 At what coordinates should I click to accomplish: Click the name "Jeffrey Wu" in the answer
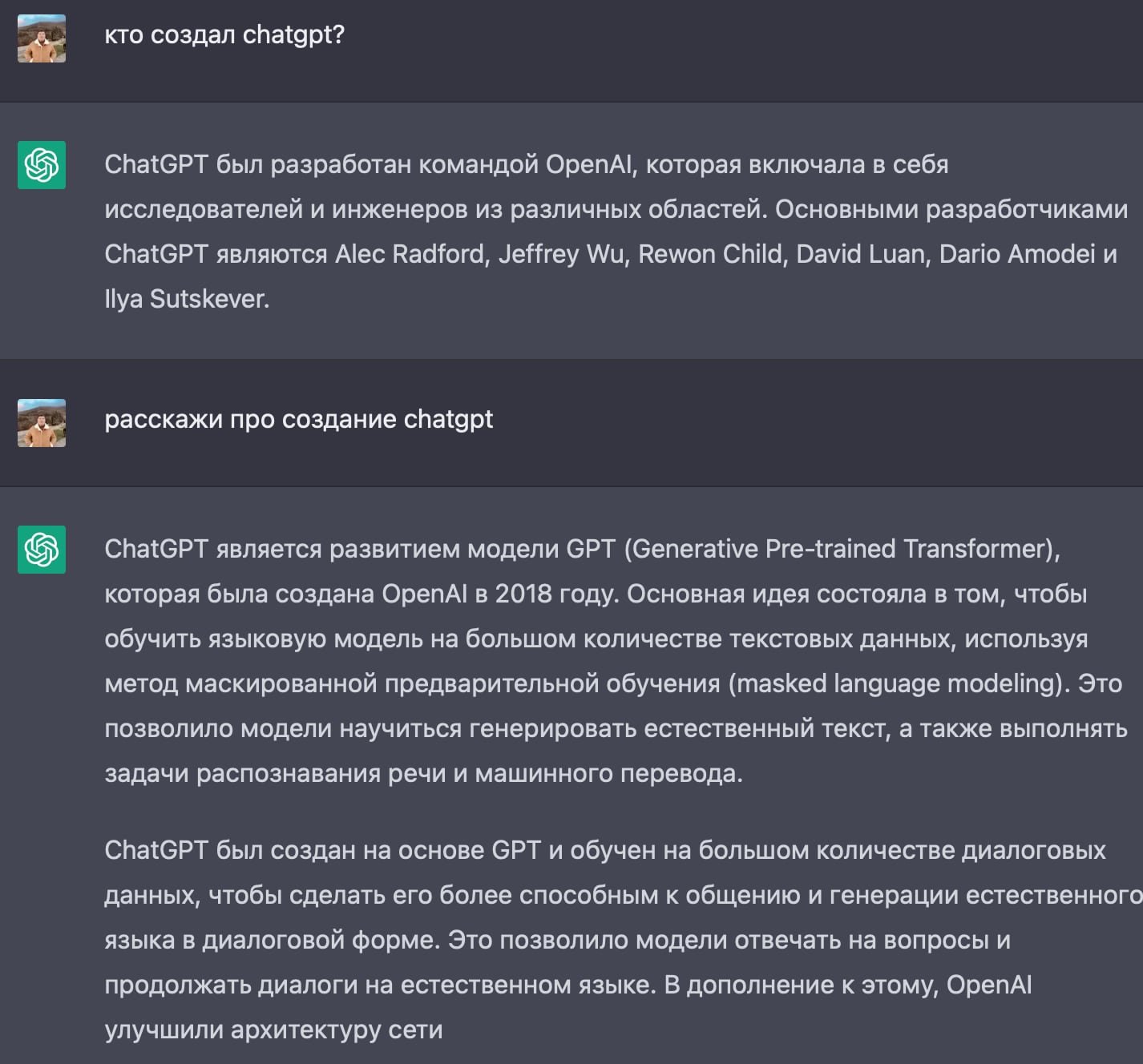point(561,254)
